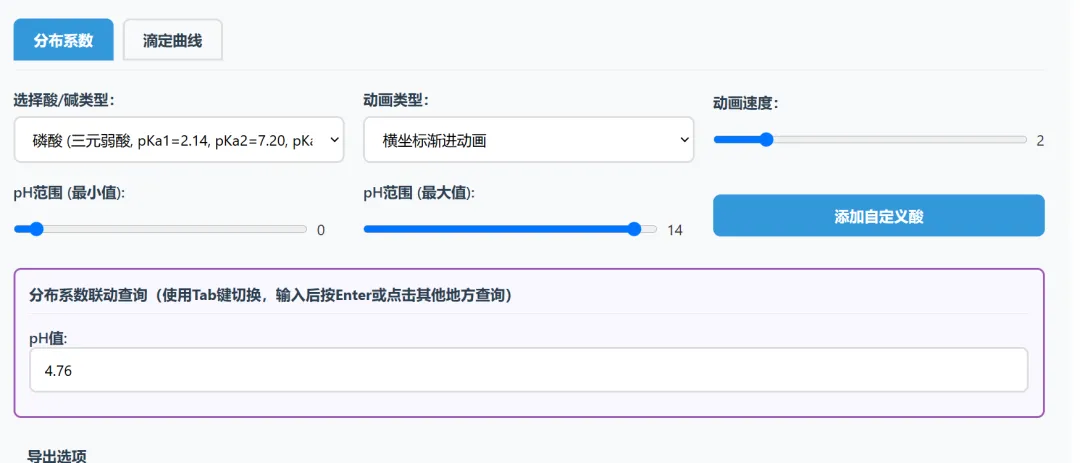Click the 导出选项 section heading
Screen dimensions: 1080x463
[x=57, y=456]
